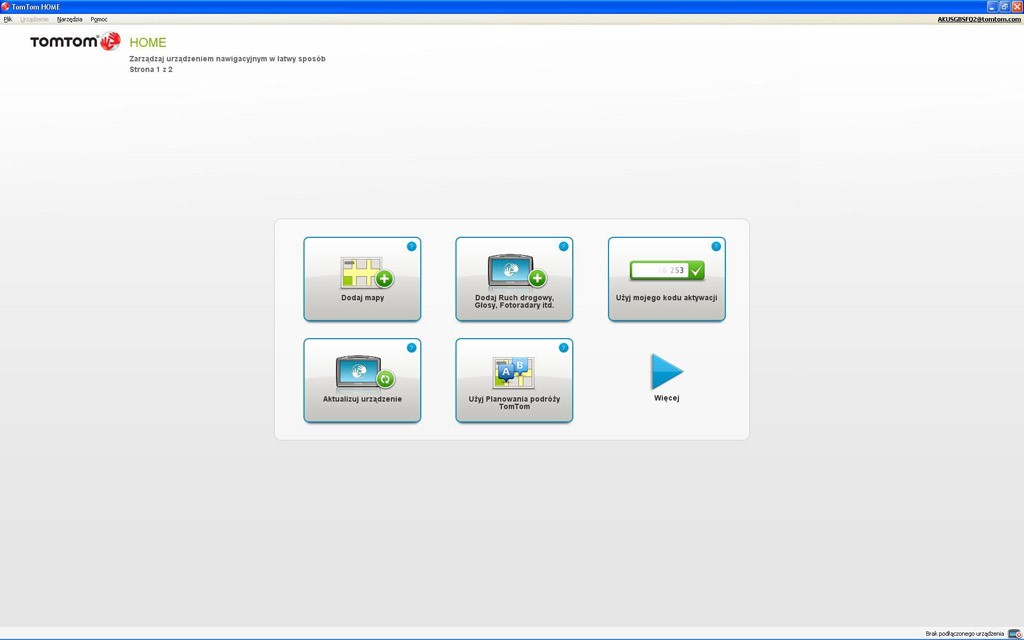Image resolution: width=1024 pixels, height=640 pixels.
Task: Show help for Aktualizuj urządzenie tile
Action: tap(411, 348)
